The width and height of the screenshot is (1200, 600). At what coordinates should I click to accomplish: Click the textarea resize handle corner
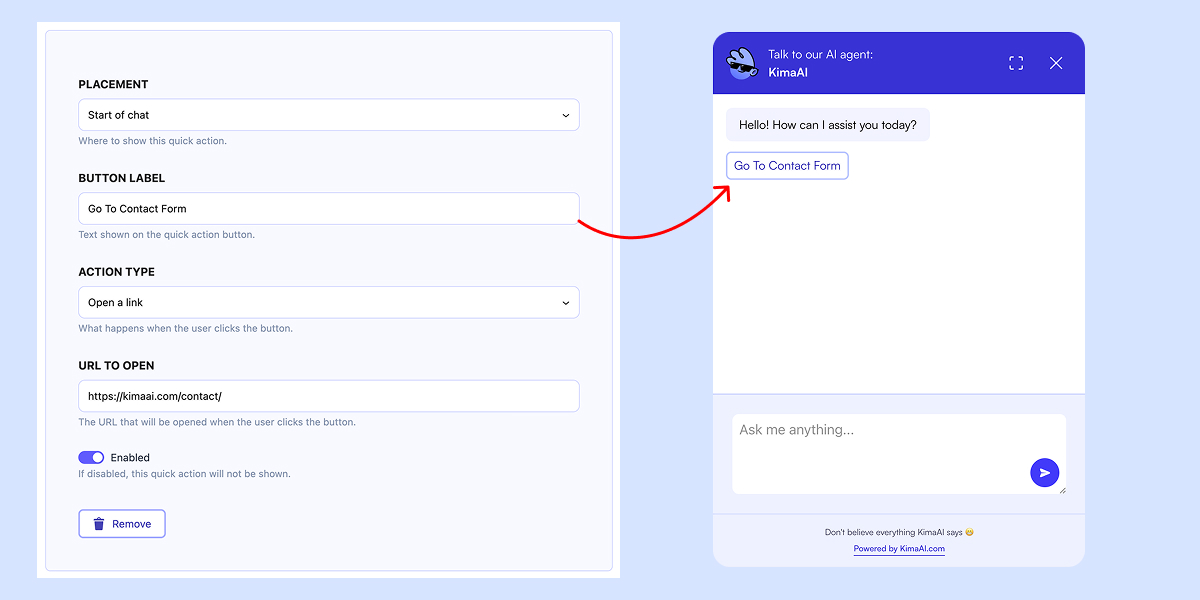(1062, 490)
